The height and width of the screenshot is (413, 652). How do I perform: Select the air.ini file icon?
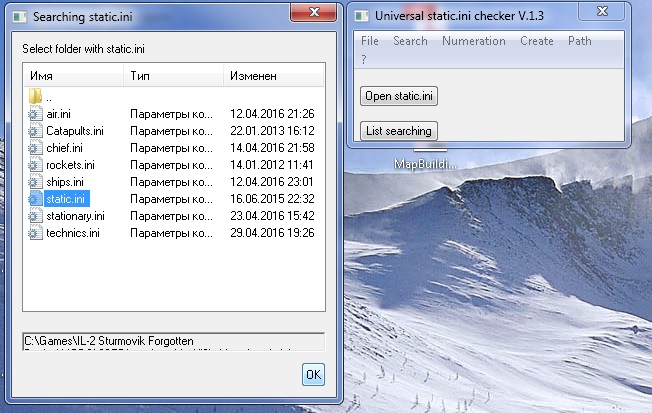point(35,114)
